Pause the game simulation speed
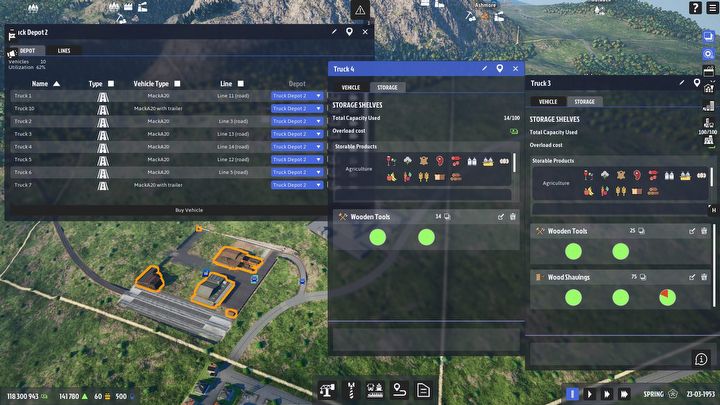The width and height of the screenshot is (720, 405). click(572, 393)
